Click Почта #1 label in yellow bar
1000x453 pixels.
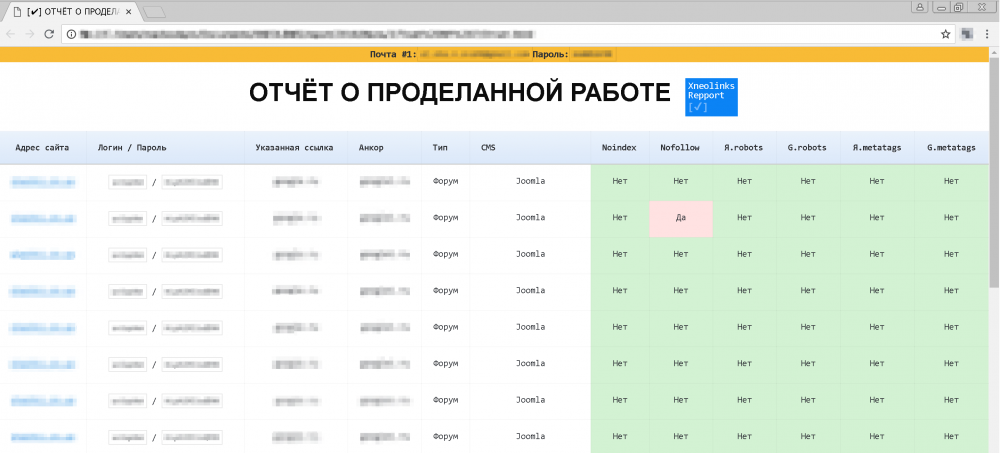point(393,54)
